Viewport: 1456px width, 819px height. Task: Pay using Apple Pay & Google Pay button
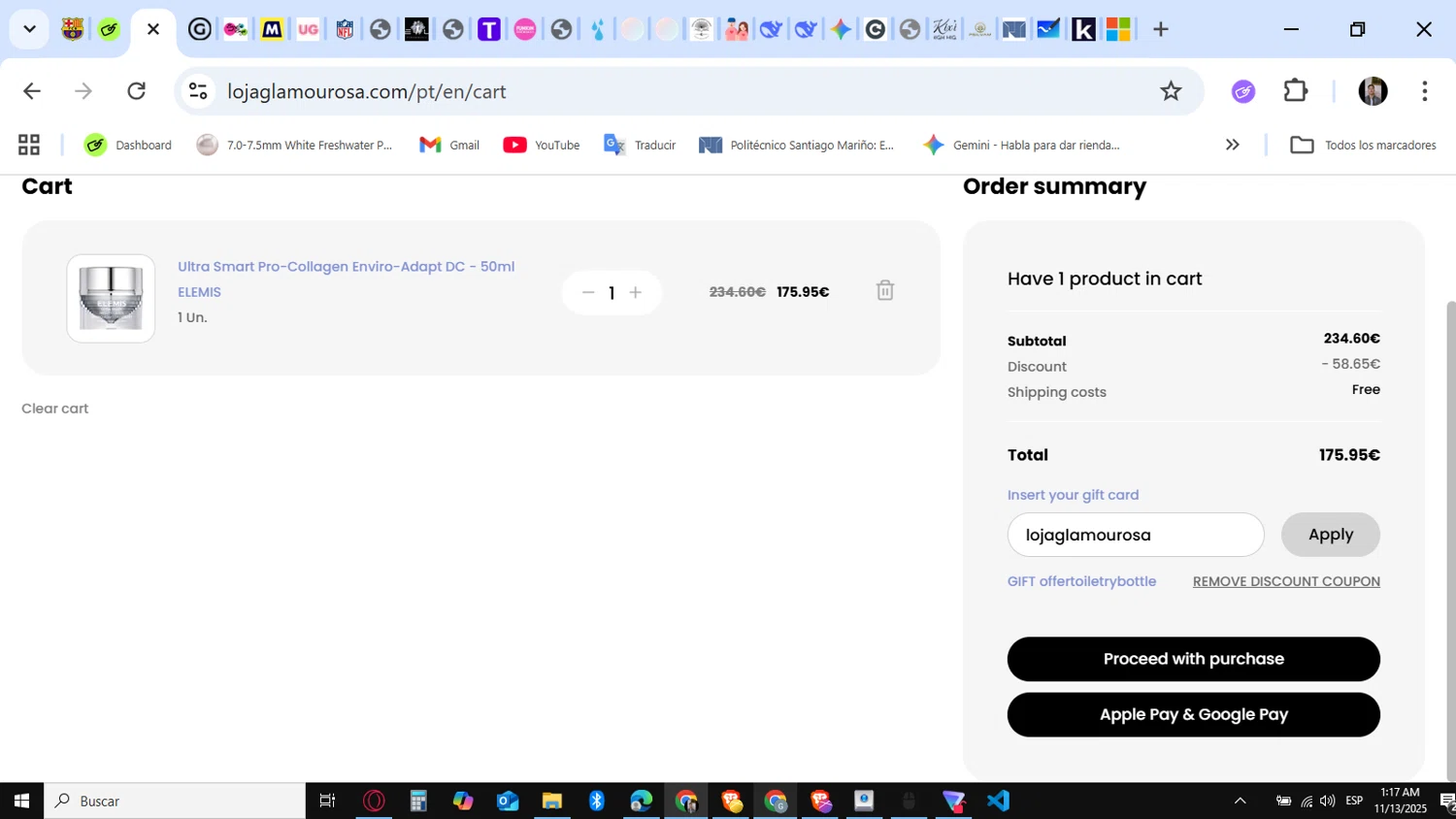pyautogui.click(x=1194, y=714)
